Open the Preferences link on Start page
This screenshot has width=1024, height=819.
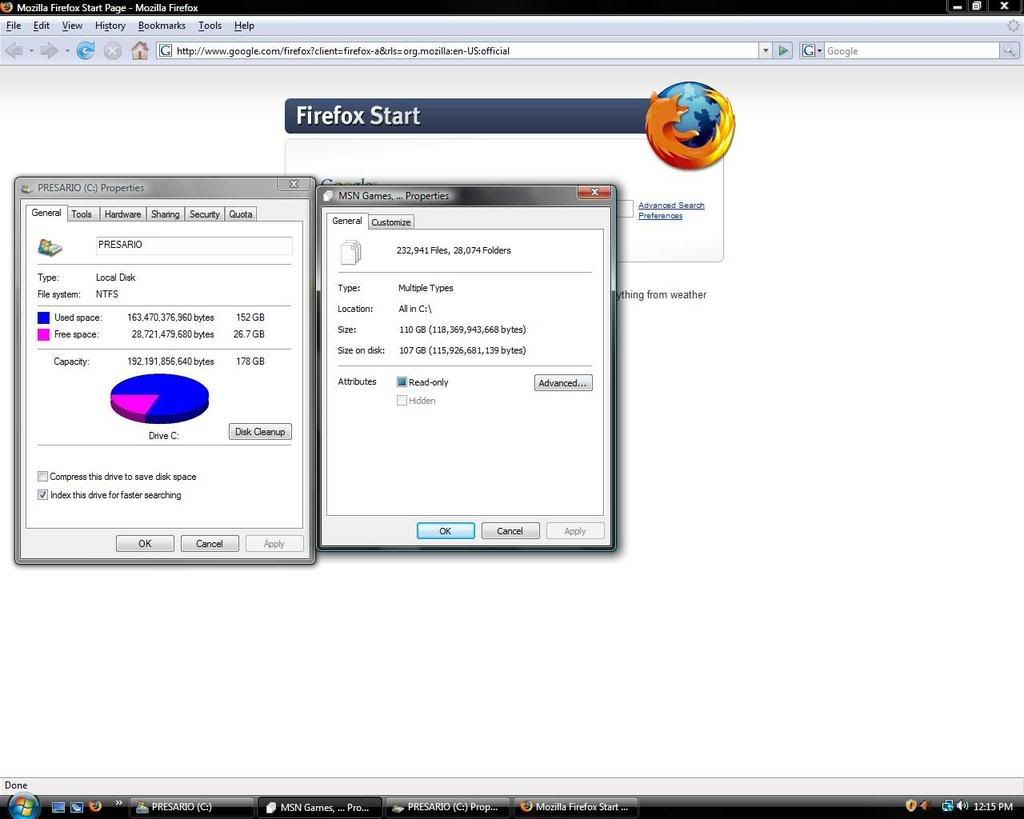660,216
